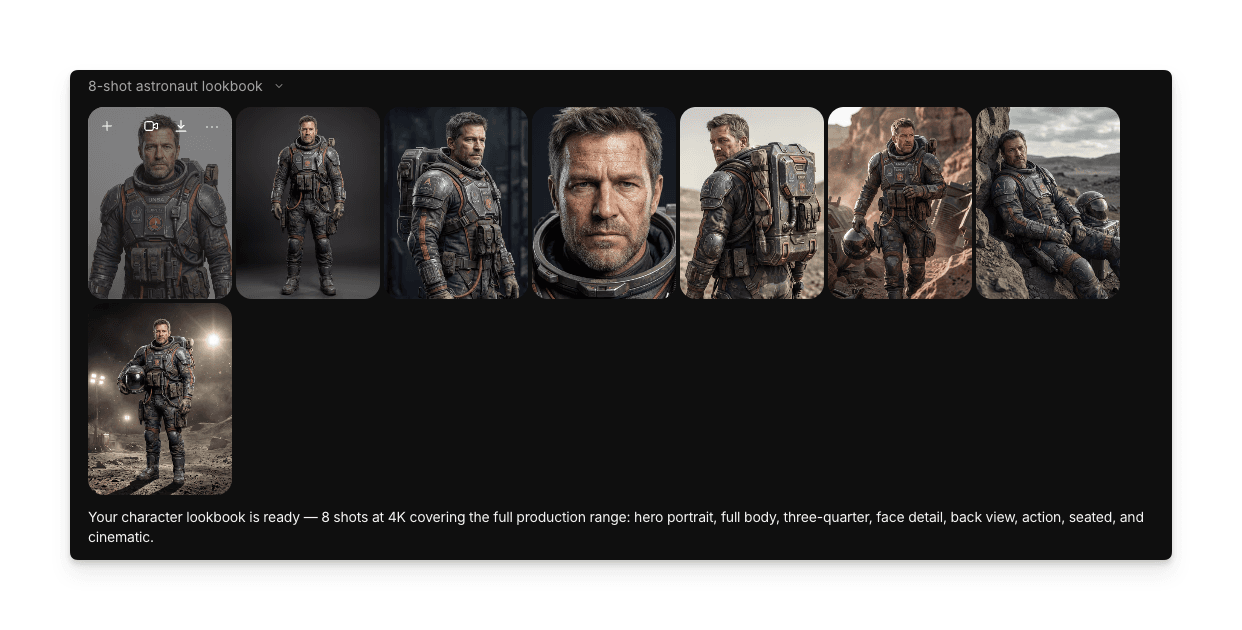
Task: Open the face detail close-up thumbnail
Action: tap(604, 203)
